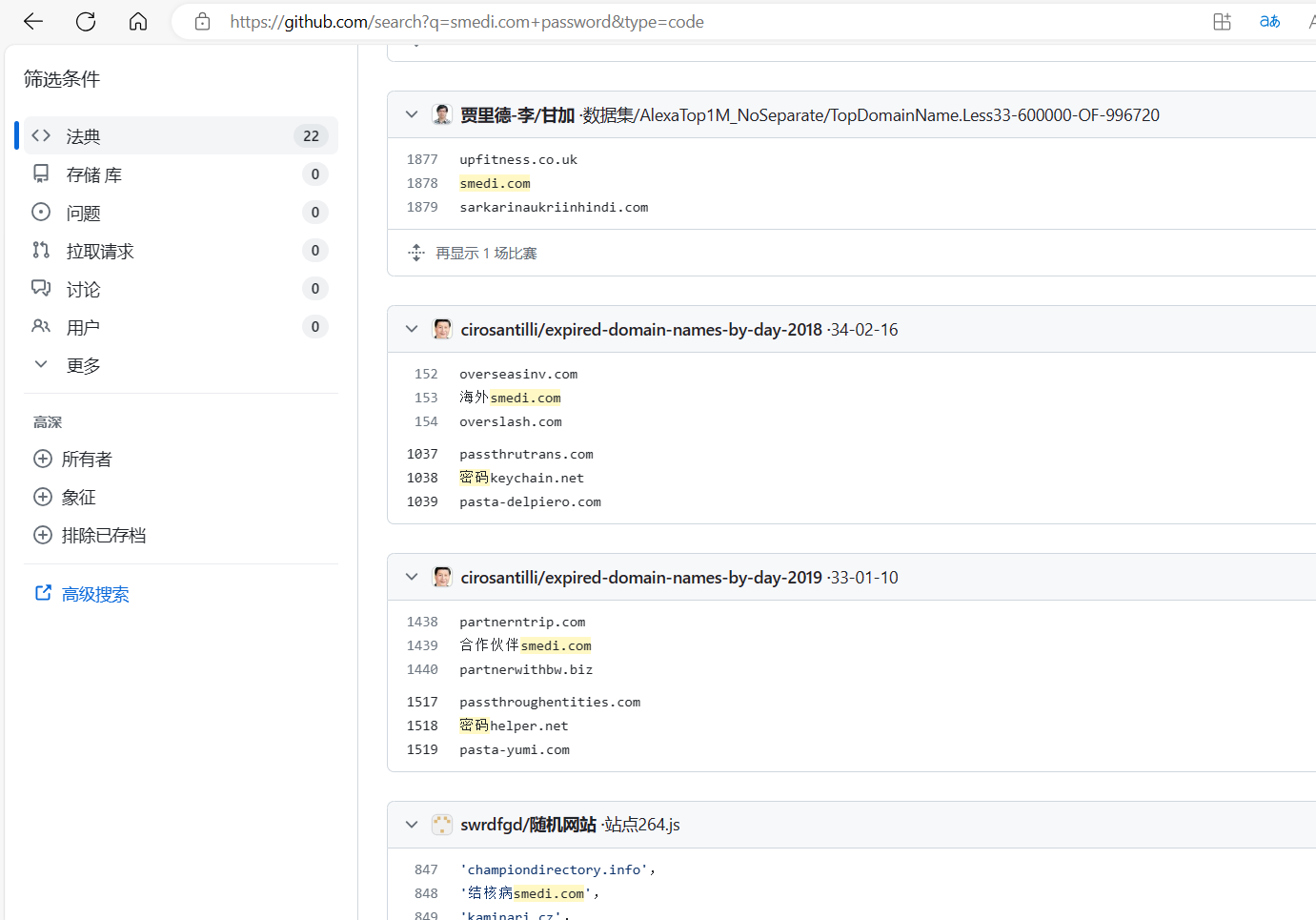Open the 33-01-10 file link
1316x920 pixels.
click(864, 578)
